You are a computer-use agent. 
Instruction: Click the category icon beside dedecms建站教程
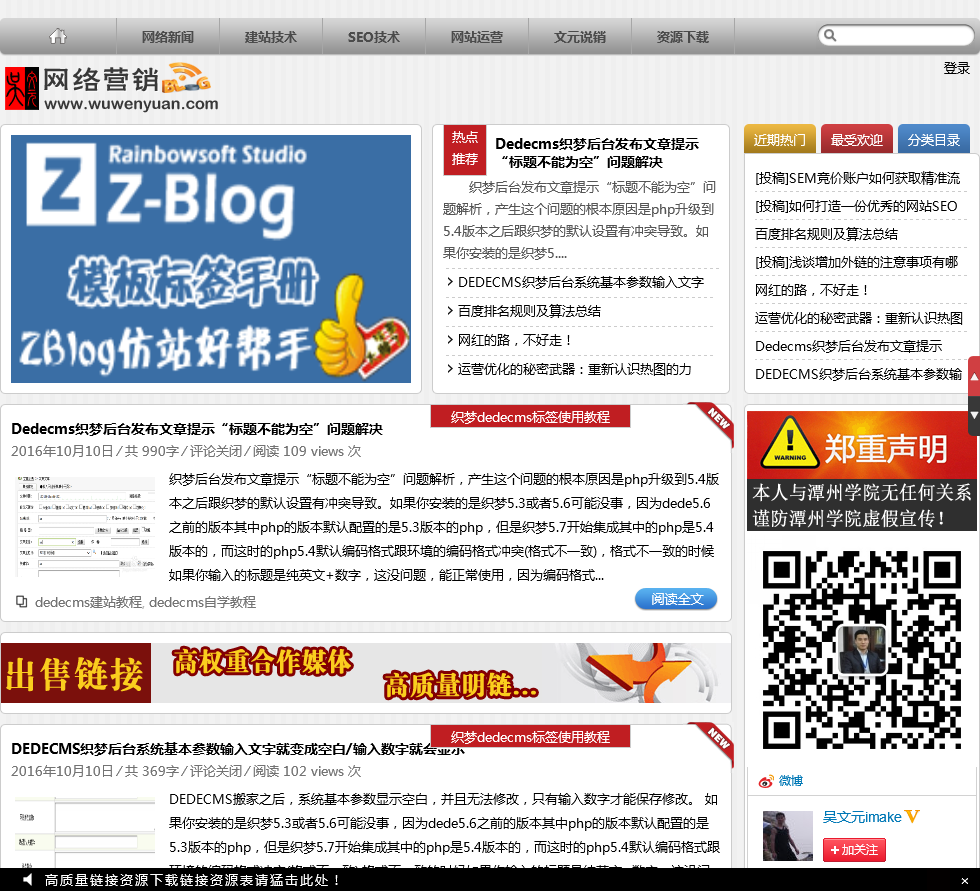[x=22, y=602]
